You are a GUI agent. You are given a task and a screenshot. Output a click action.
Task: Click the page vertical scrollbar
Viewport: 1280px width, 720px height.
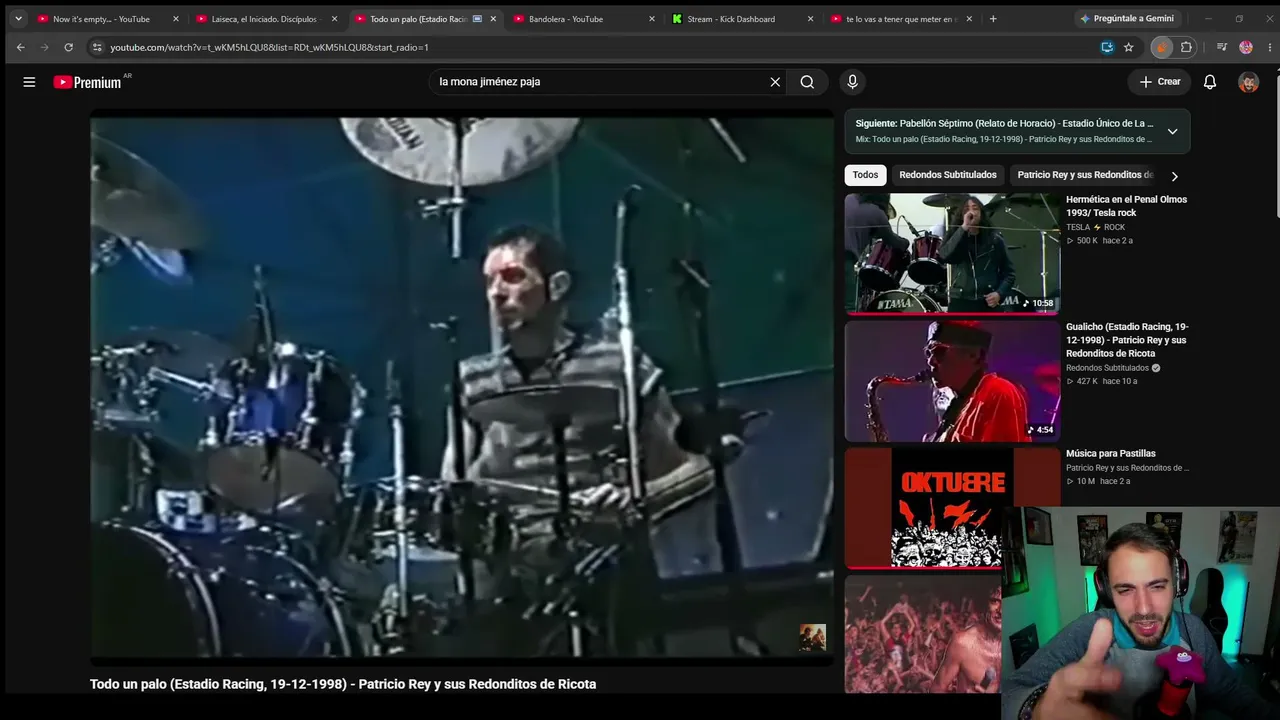click(x=1275, y=150)
